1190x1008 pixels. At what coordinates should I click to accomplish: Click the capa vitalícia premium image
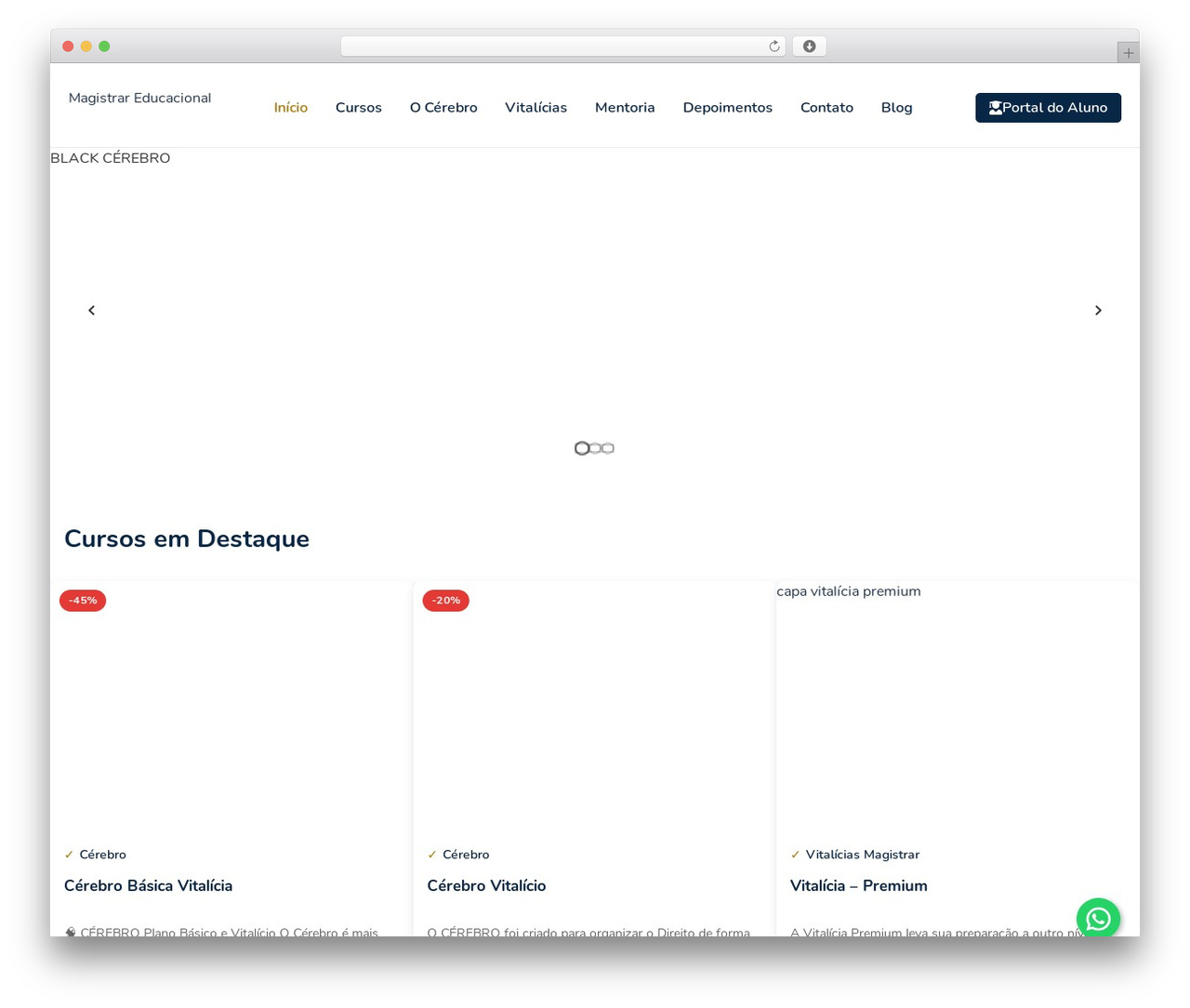coord(956,707)
